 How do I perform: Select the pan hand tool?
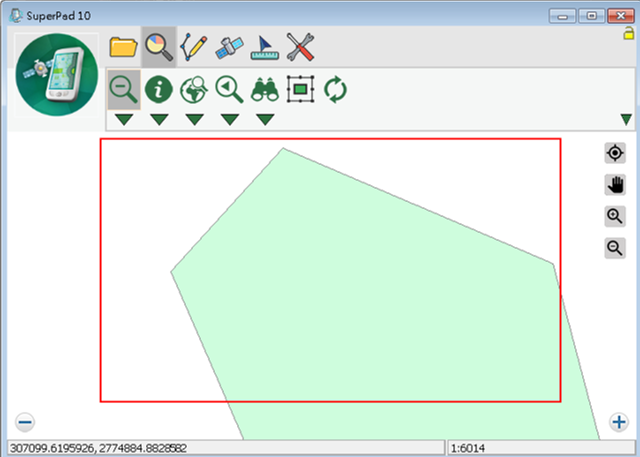615,184
